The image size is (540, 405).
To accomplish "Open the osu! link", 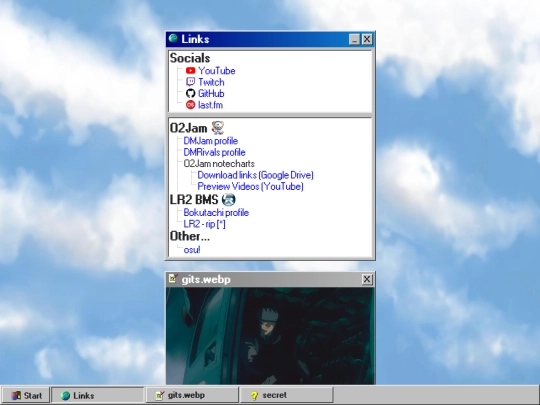I will coord(192,250).
